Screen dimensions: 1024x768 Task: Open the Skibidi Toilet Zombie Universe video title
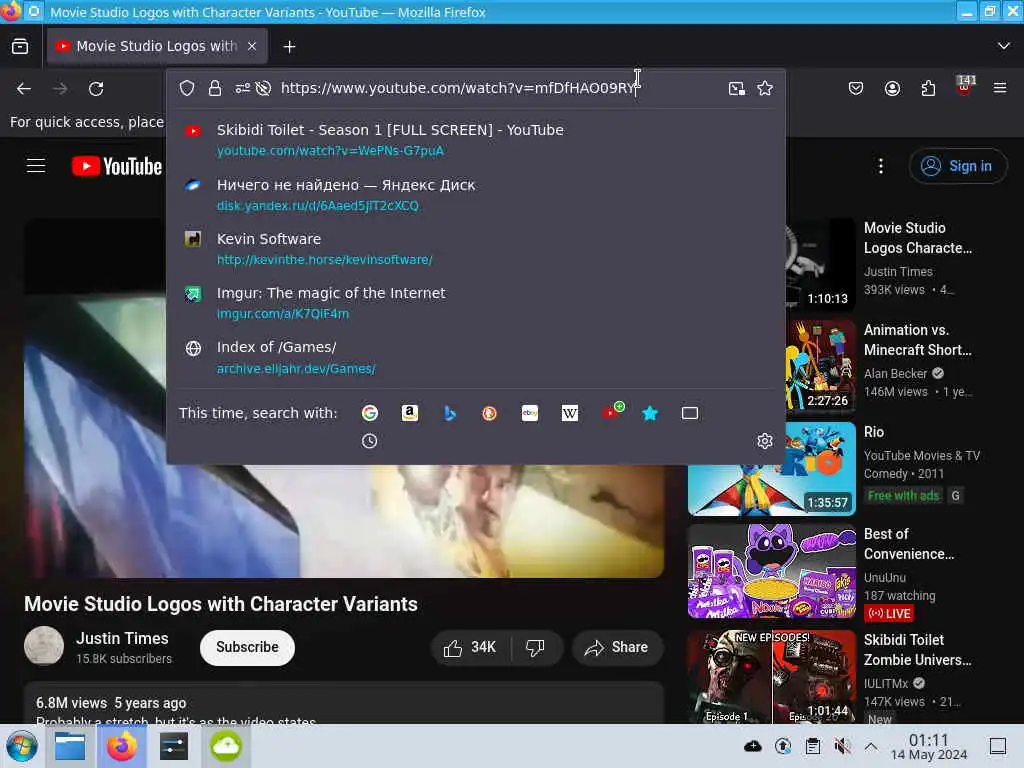(917, 650)
